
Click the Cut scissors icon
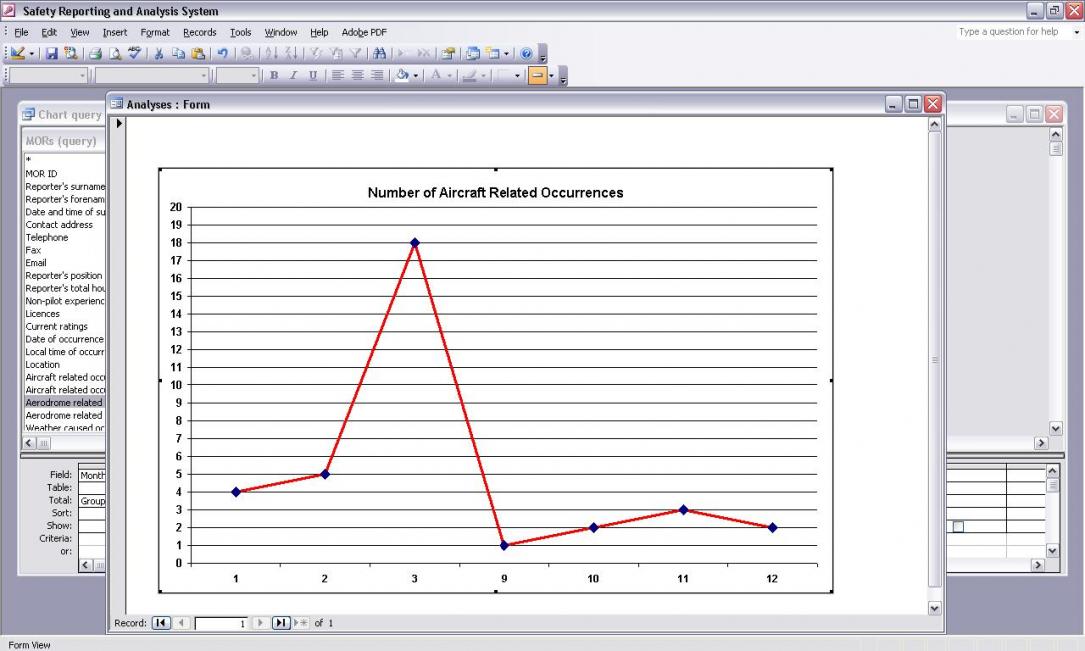(x=158, y=53)
